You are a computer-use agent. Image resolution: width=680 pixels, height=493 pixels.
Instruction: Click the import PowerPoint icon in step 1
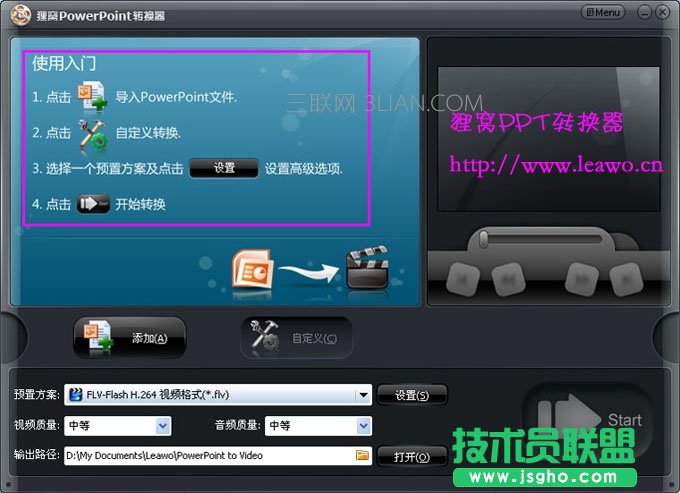pos(92,95)
